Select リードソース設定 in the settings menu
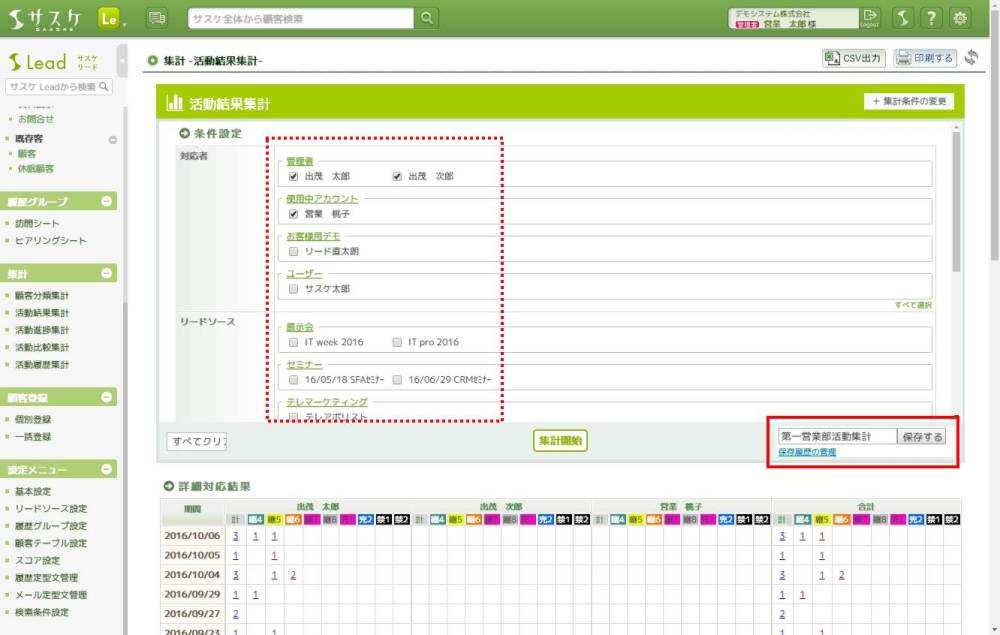 point(50,509)
